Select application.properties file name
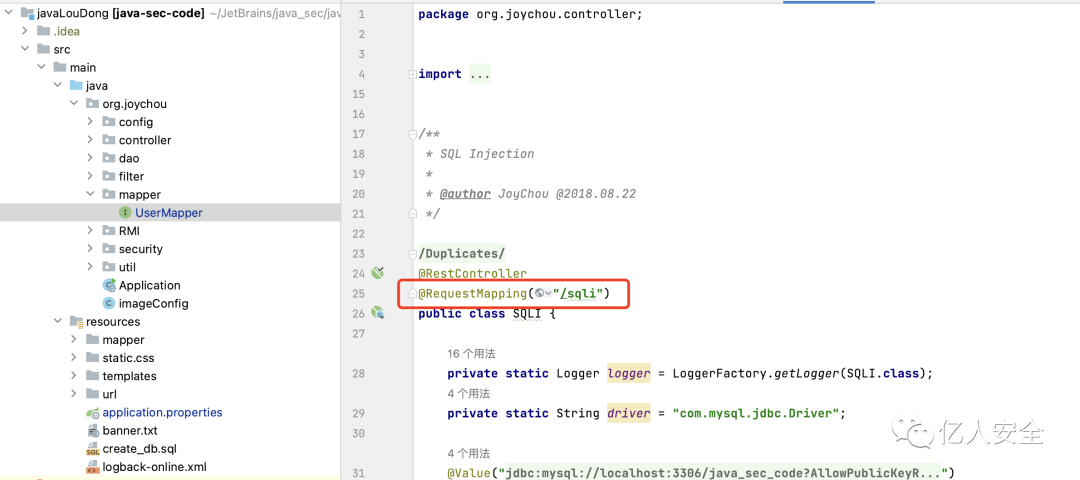Viewport: 1080px width, 480px height. click(163, 413)
